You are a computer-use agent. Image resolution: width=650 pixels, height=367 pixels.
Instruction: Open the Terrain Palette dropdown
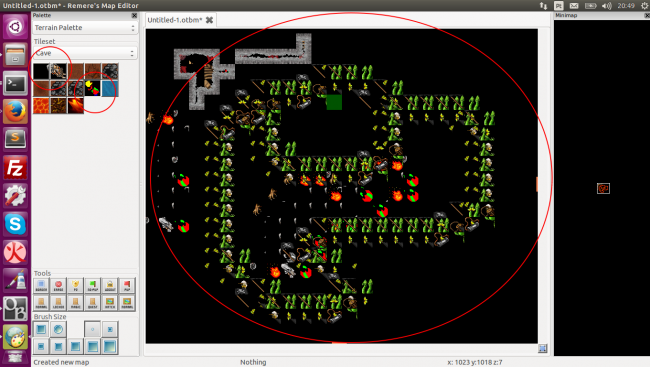click(x=85, y=28)
